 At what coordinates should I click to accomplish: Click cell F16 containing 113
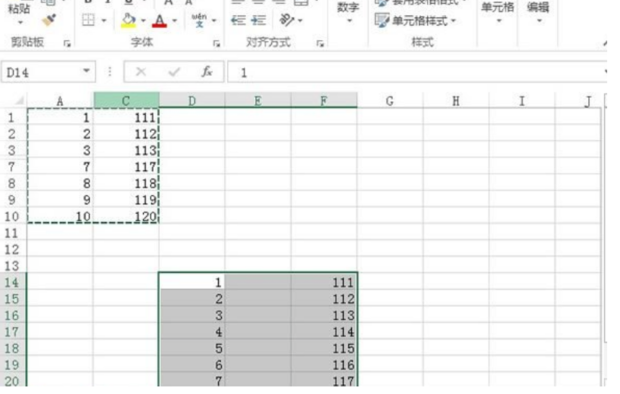coord(324,315)
